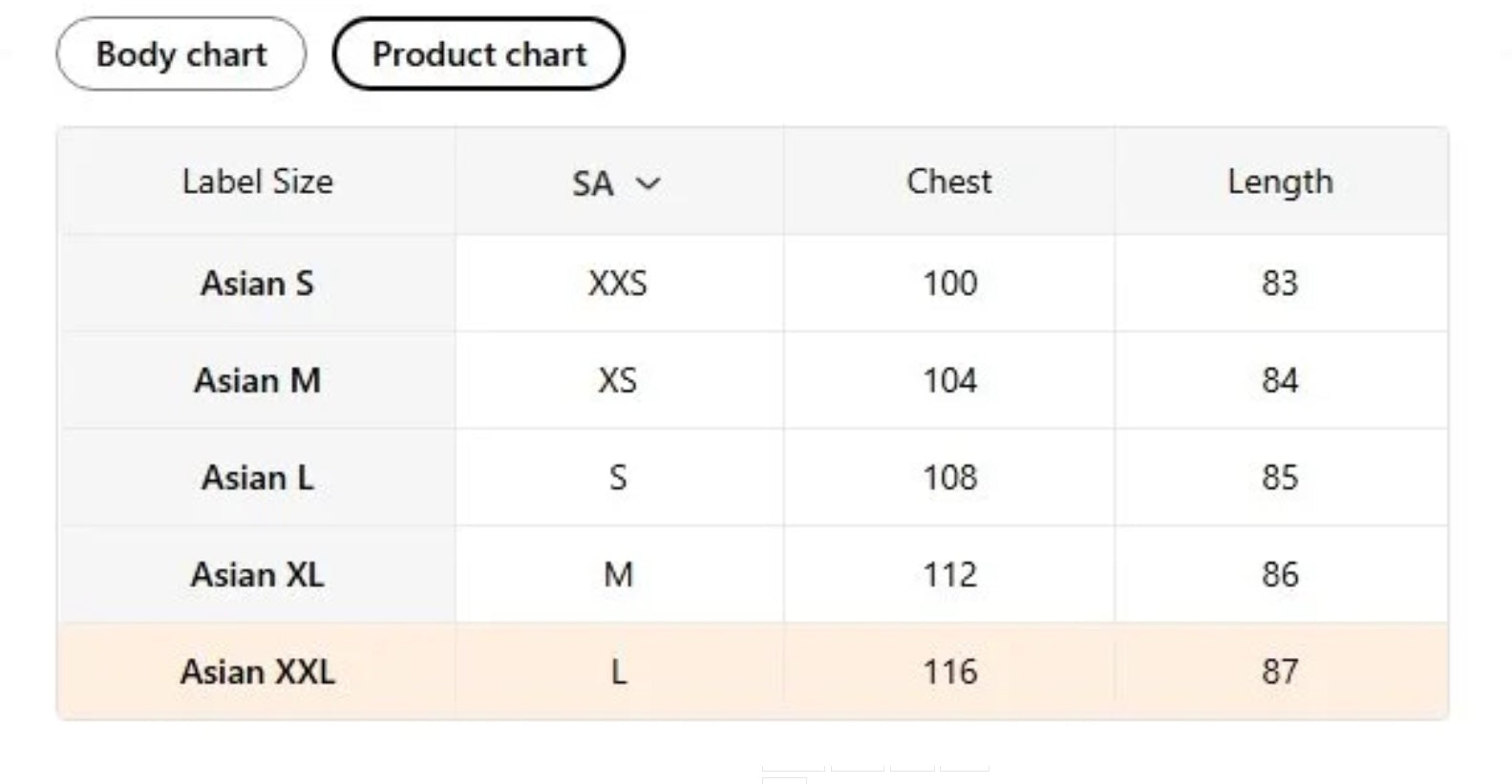Screen dimensions: 1512x784
Task: Click the SA size L cell
Action: 618,672
